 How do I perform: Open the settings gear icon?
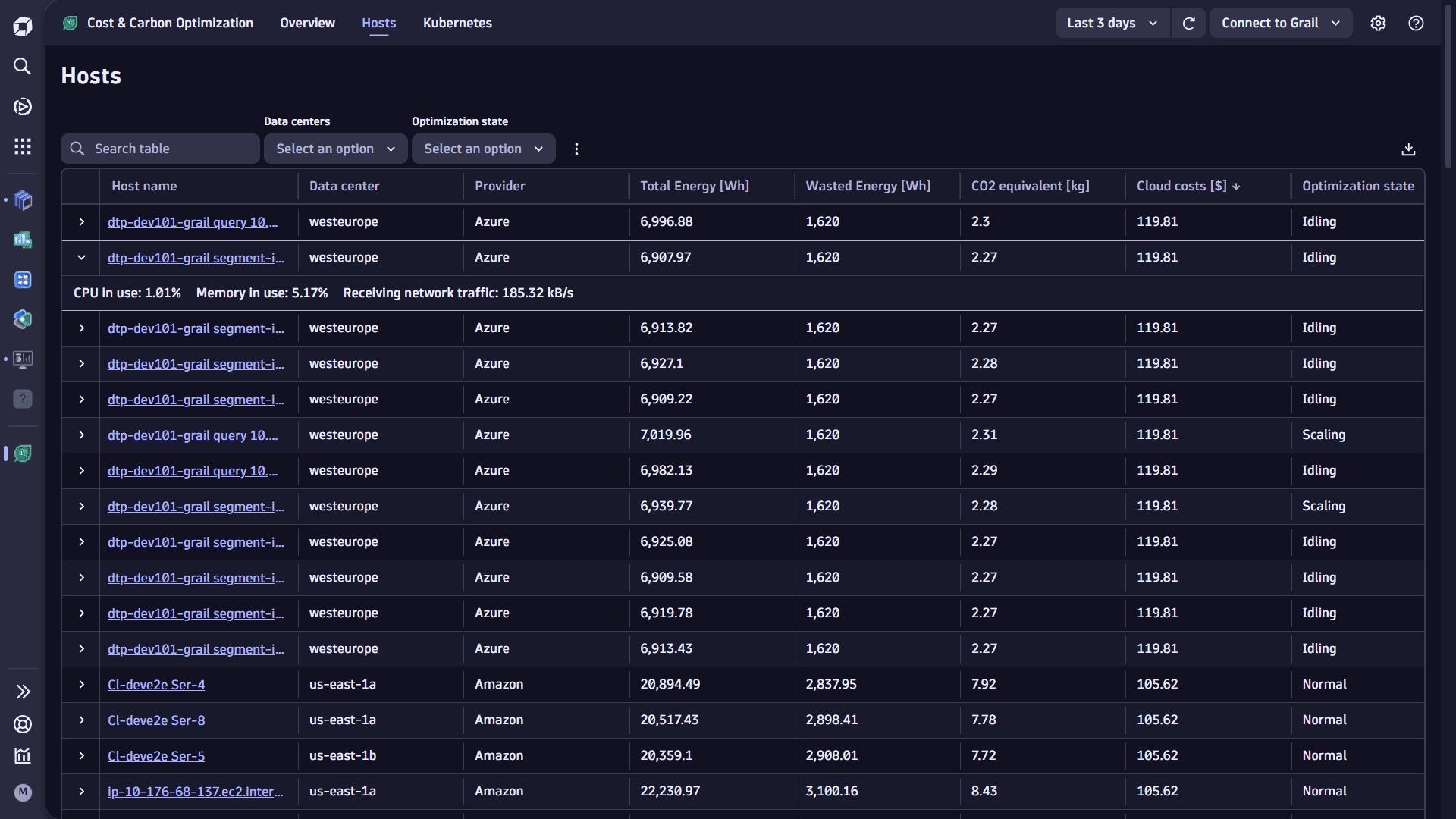[x=1378, y=23]
